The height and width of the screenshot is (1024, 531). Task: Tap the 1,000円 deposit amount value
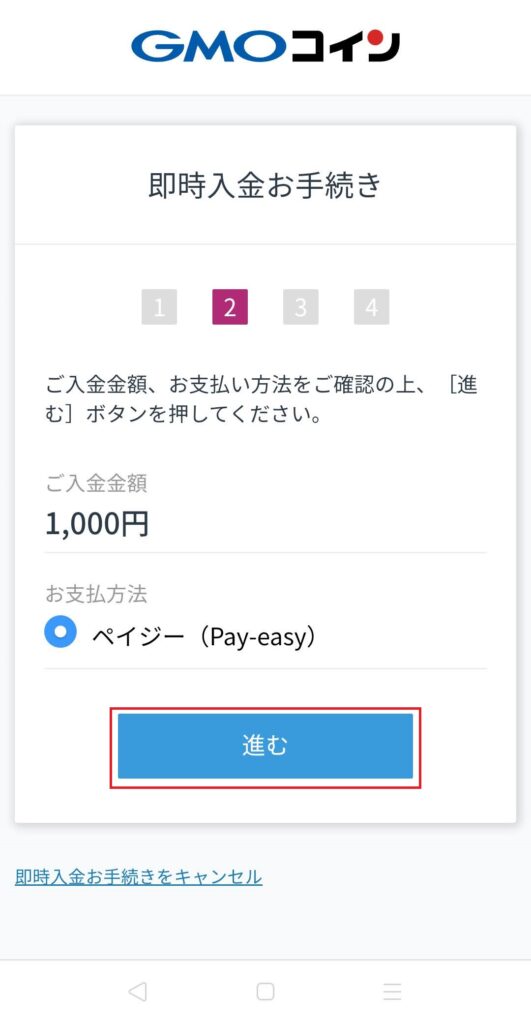click(x=97, y=523)
